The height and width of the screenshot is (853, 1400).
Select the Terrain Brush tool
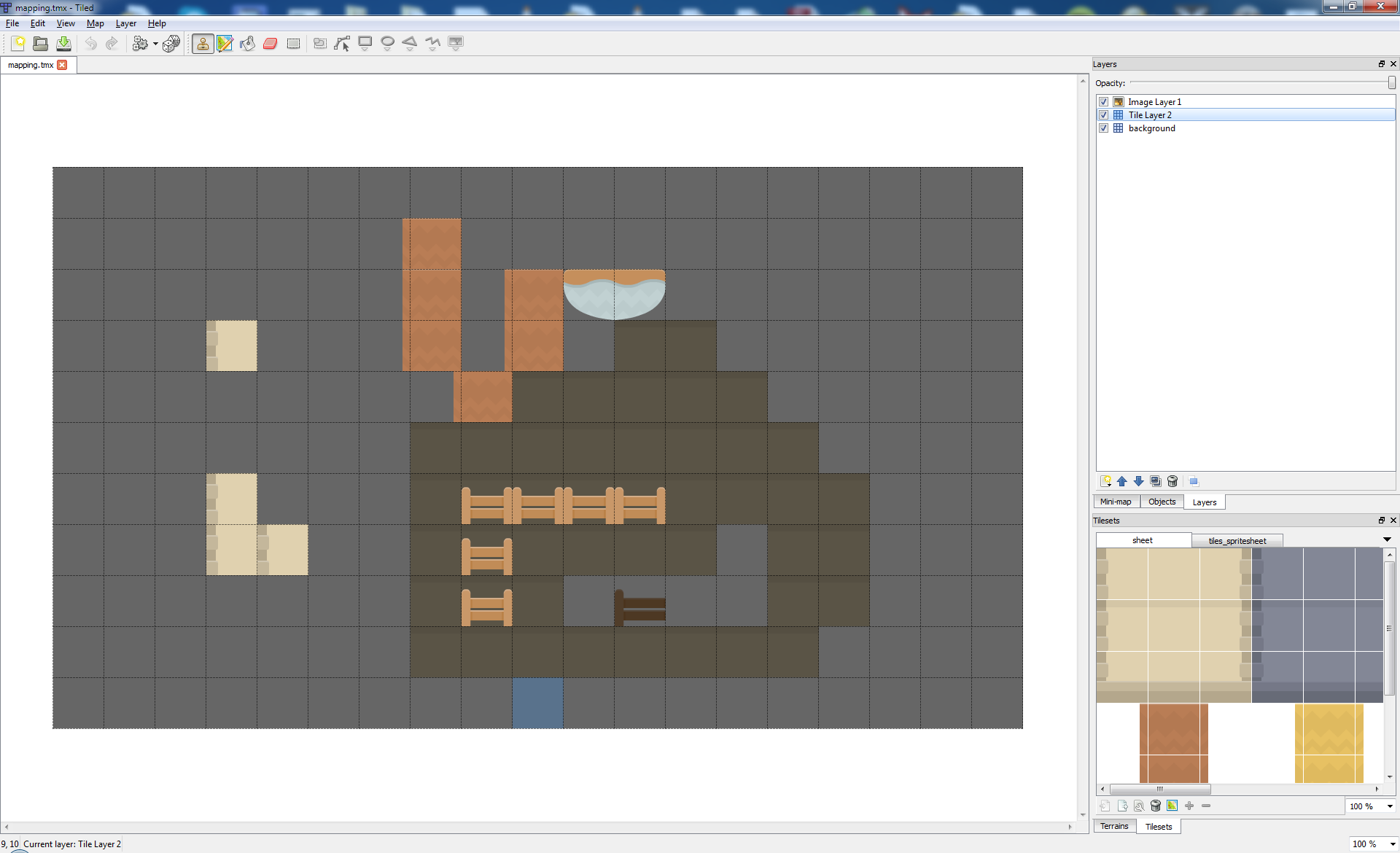(225, 44)
